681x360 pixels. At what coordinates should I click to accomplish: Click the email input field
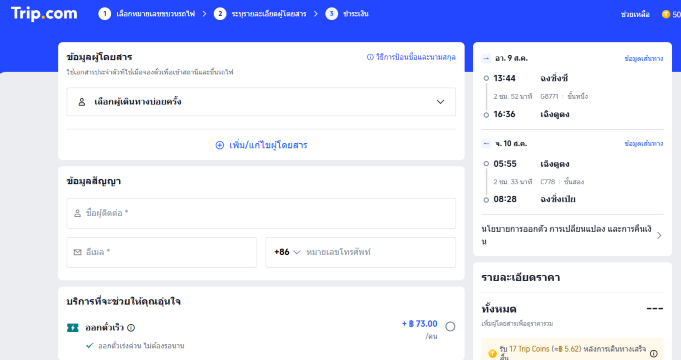(x=162, y=252)
